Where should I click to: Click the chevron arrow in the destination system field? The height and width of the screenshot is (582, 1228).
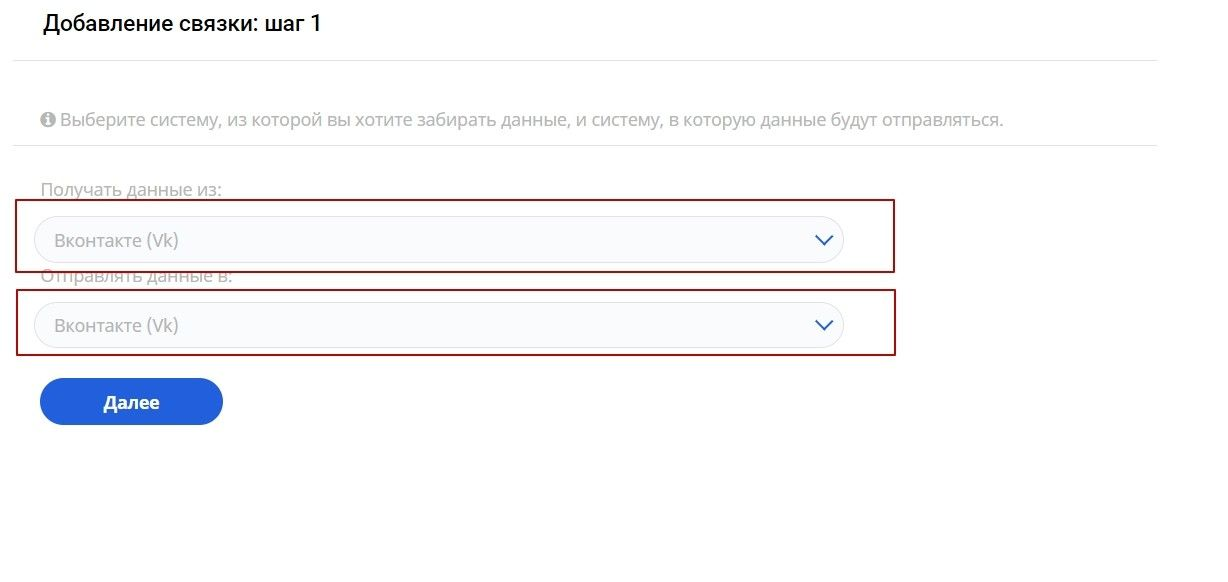[x=823, y=325]
